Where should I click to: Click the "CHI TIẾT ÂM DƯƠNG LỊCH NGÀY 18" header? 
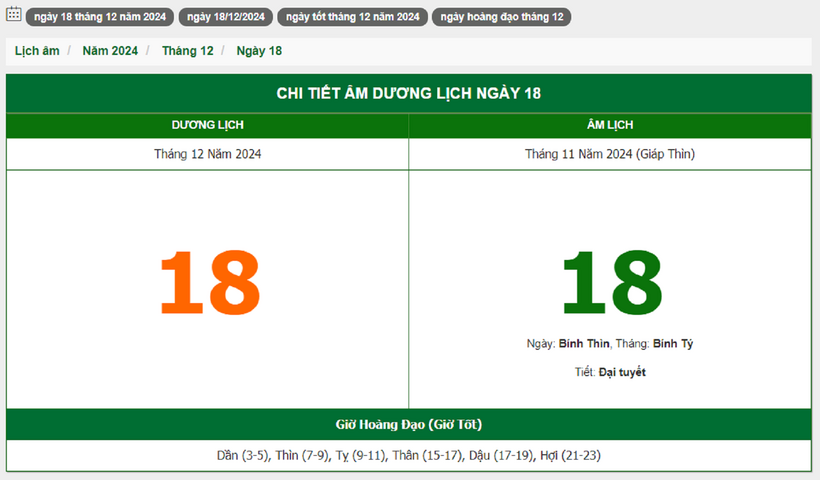pos(408,93)
